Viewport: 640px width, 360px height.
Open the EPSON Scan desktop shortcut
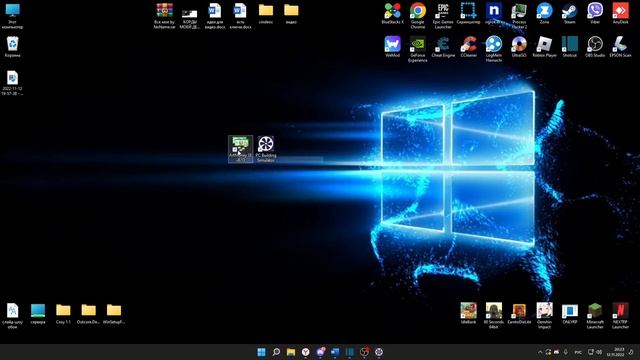[620, 47]
